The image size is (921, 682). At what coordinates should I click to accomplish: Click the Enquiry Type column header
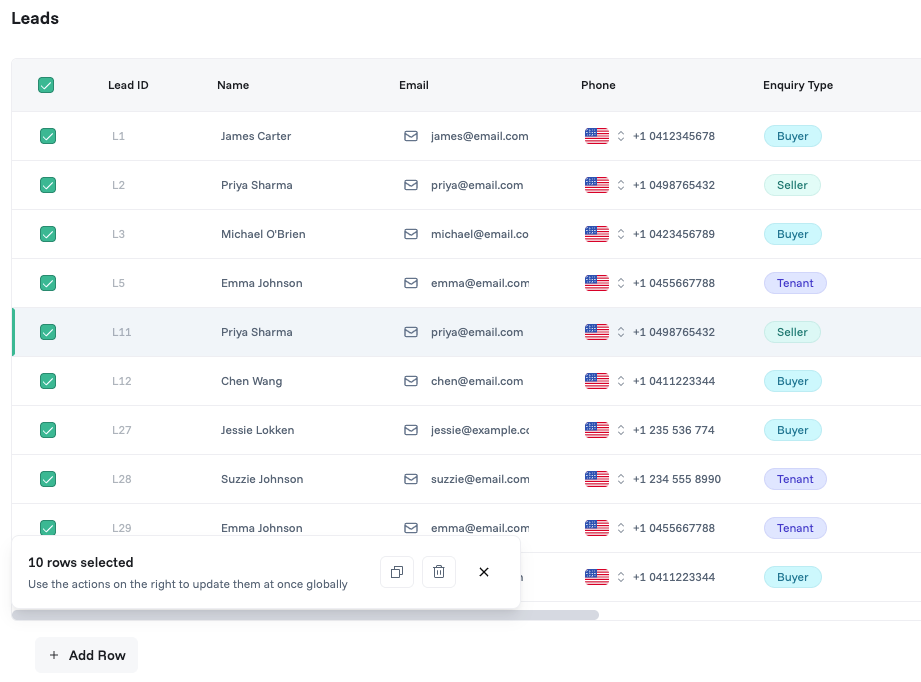coord(798,85)
